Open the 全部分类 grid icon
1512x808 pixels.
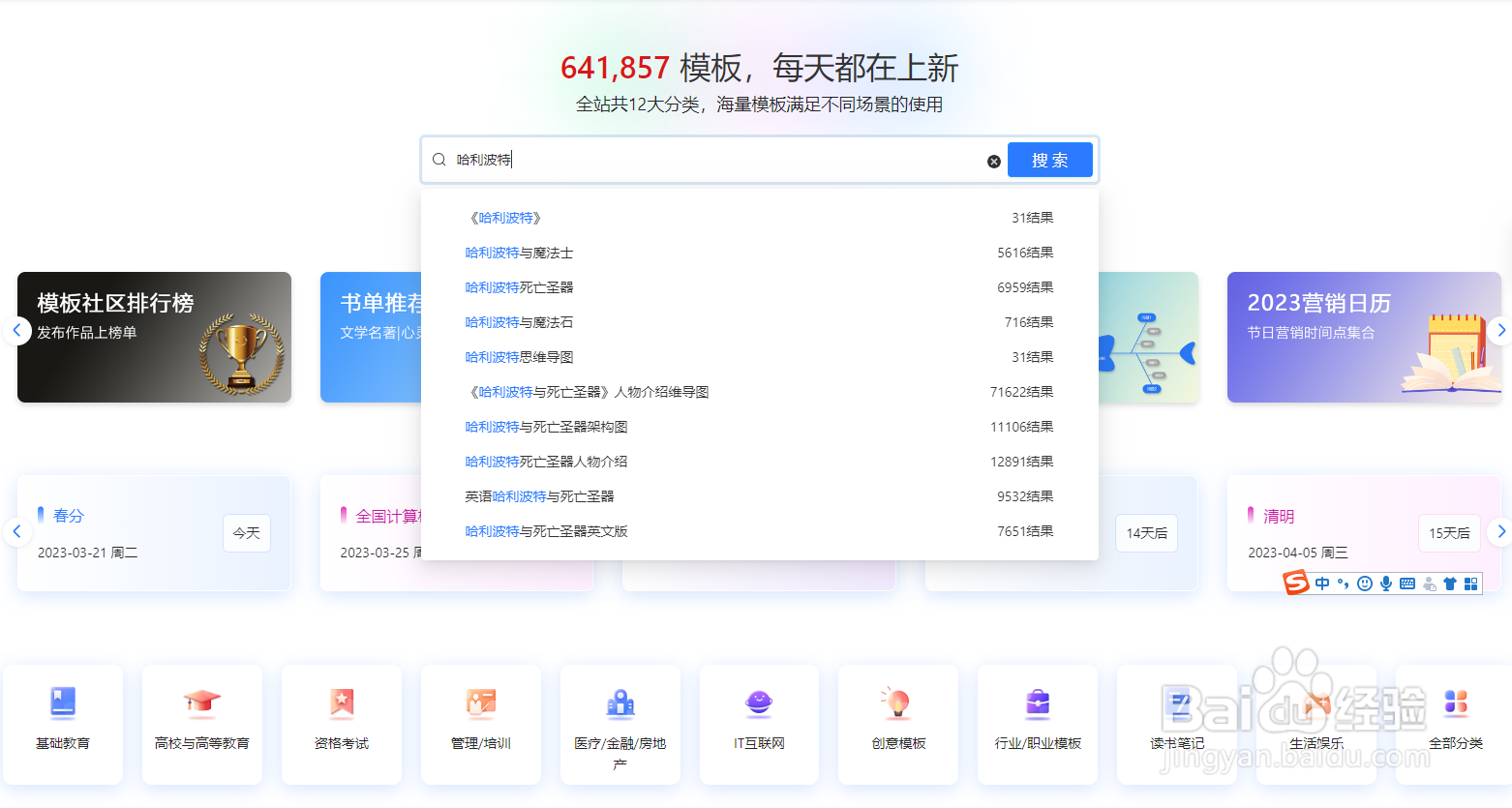pyautogui.click(x=1456, y=702)
